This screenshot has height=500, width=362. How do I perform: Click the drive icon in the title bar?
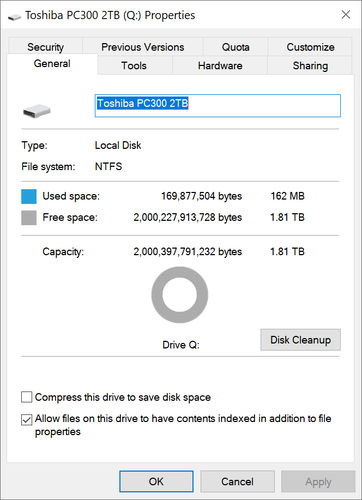14,16
